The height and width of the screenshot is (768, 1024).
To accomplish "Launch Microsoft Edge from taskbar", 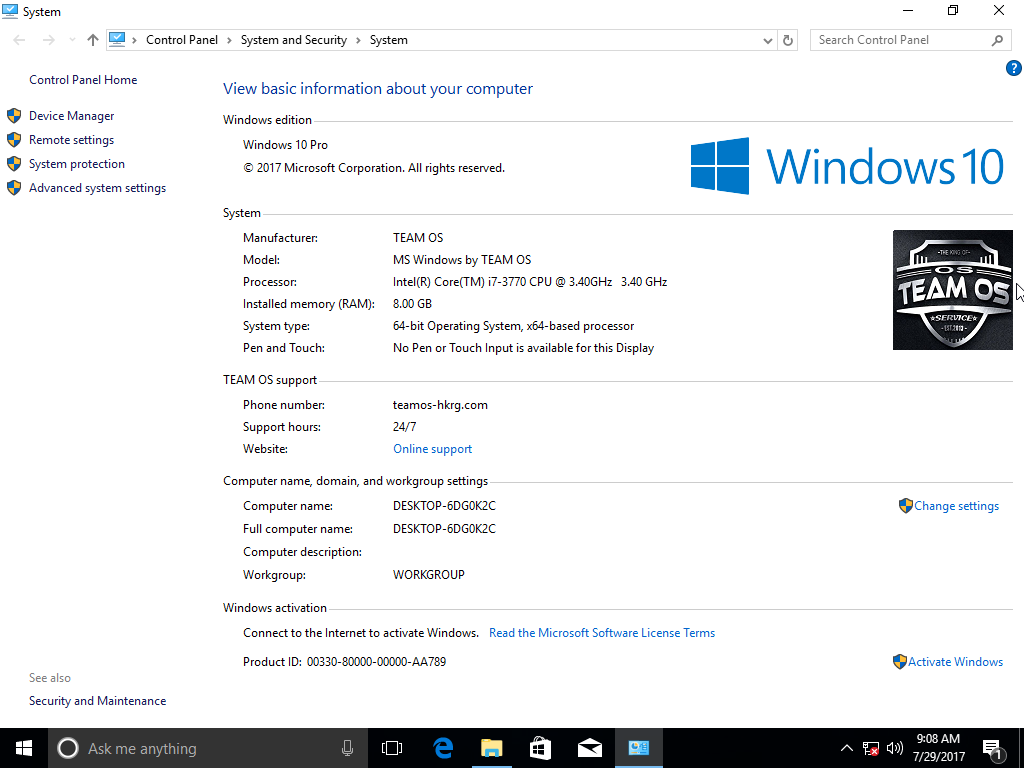I will point(443,748).
